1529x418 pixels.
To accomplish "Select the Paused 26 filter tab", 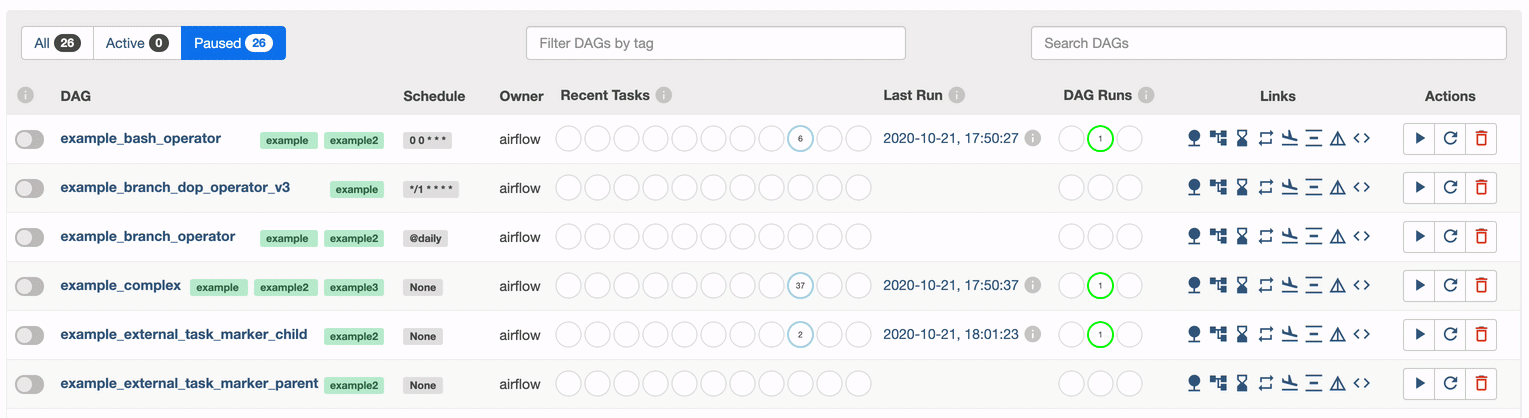I will [233, 43].
